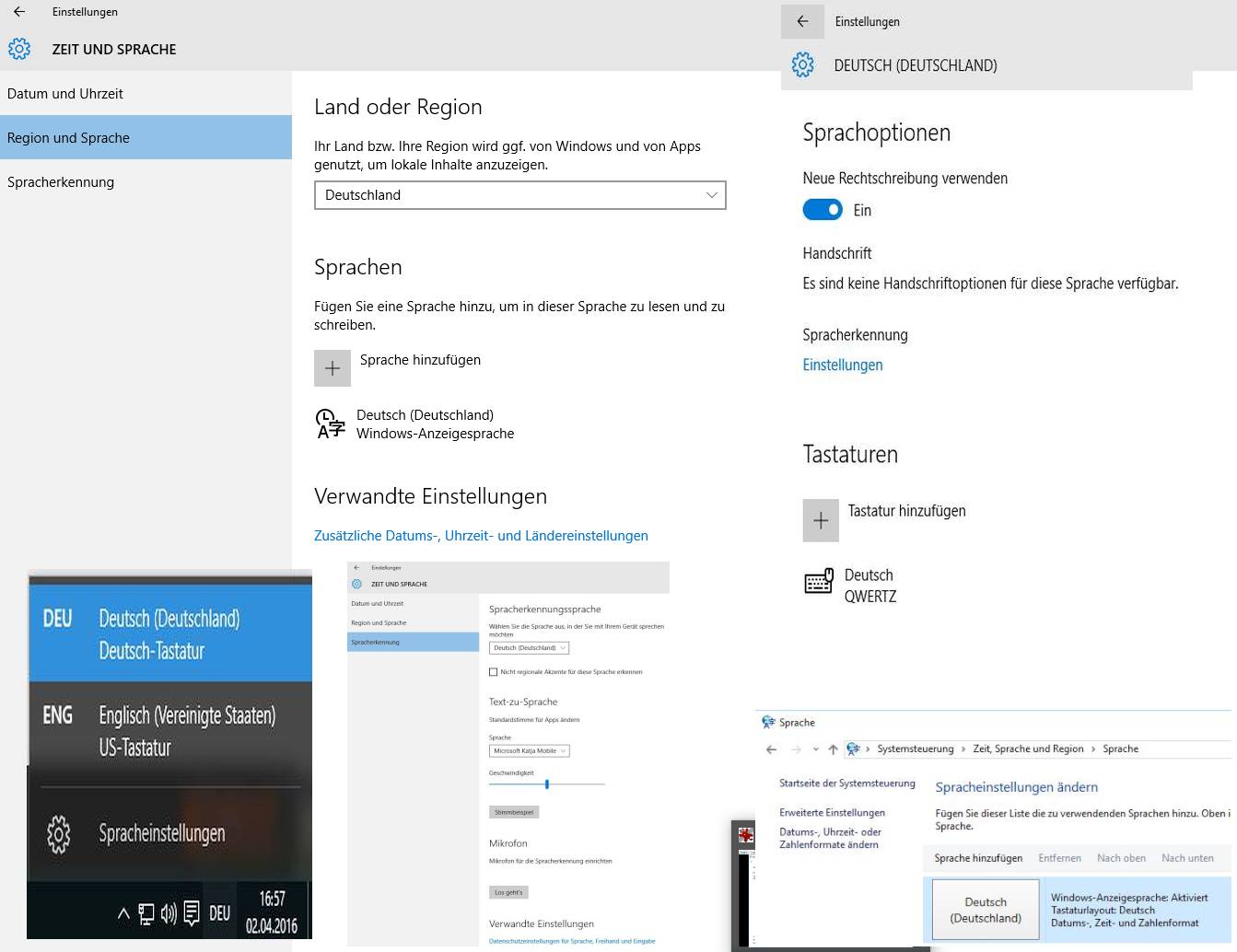
Task: Click the Sprache segment at the breadcrumb end
Action: [1121, 749]
